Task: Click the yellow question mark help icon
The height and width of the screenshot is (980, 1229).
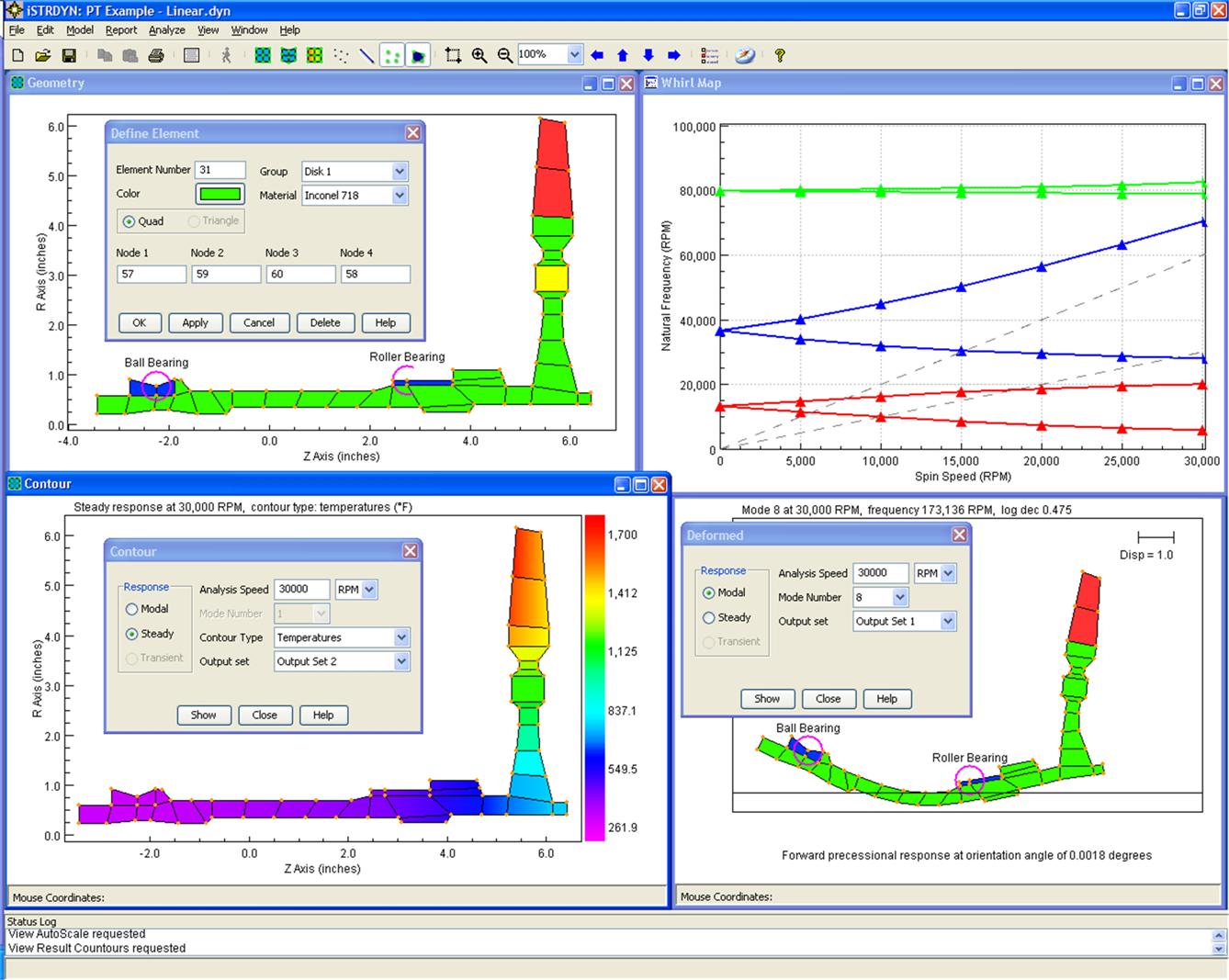Action: pos(780,56)
